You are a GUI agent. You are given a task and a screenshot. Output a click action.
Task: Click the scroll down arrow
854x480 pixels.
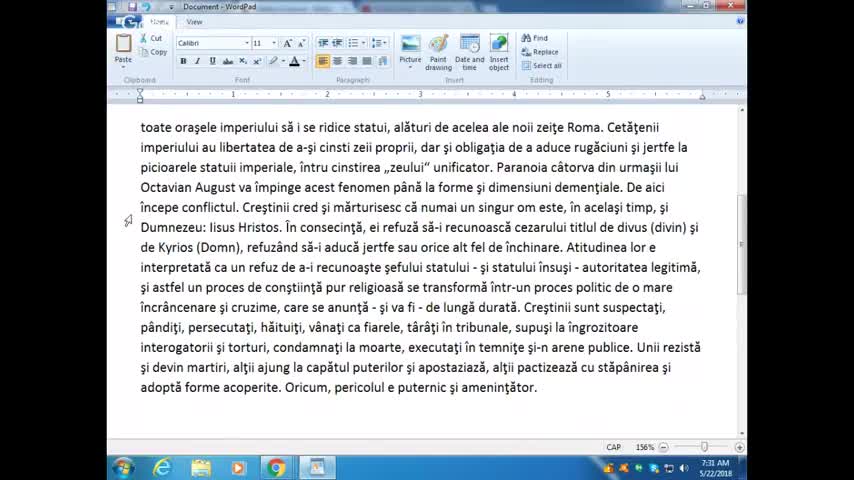coord(741,433)
